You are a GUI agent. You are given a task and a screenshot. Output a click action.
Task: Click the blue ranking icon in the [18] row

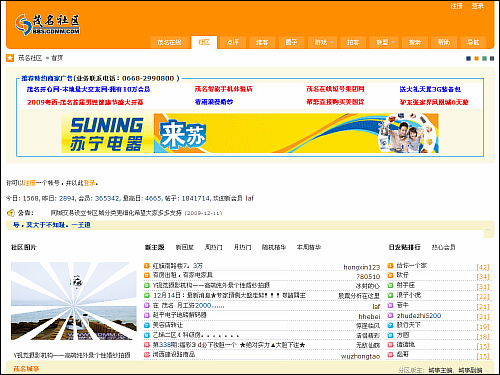click(390, 335)
